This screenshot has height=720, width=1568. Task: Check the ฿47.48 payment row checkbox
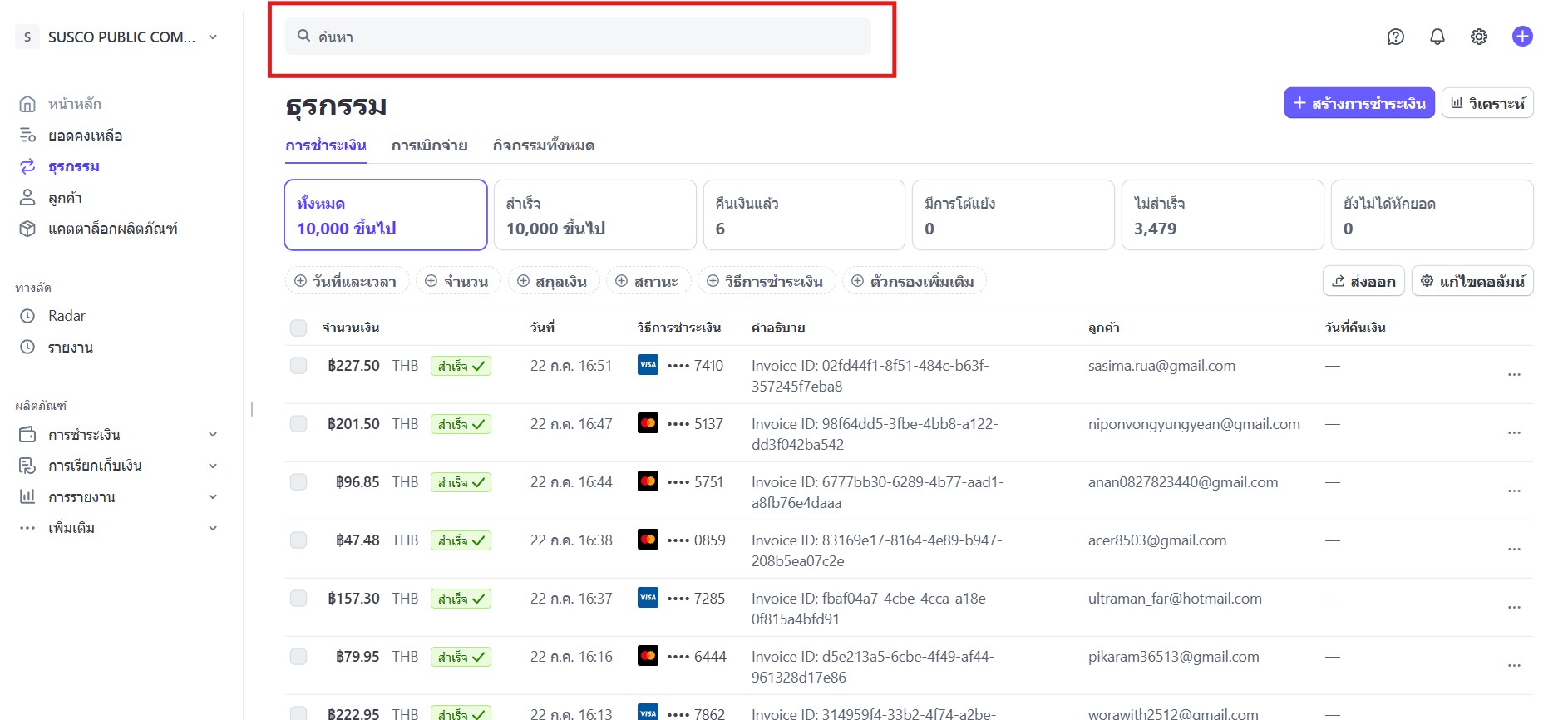coord(298,540)
